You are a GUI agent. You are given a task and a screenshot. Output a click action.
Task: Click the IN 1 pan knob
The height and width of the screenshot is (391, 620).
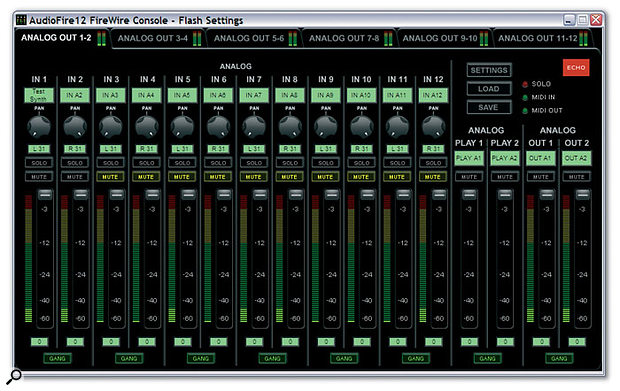(x=39, y=126)
